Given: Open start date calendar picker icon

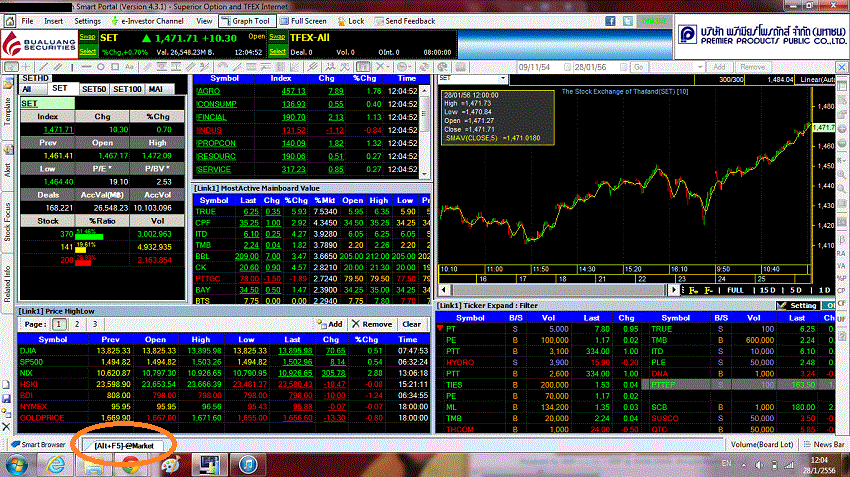Looking at the screenshot, I should pyautogui.click(x=567, y=67).
